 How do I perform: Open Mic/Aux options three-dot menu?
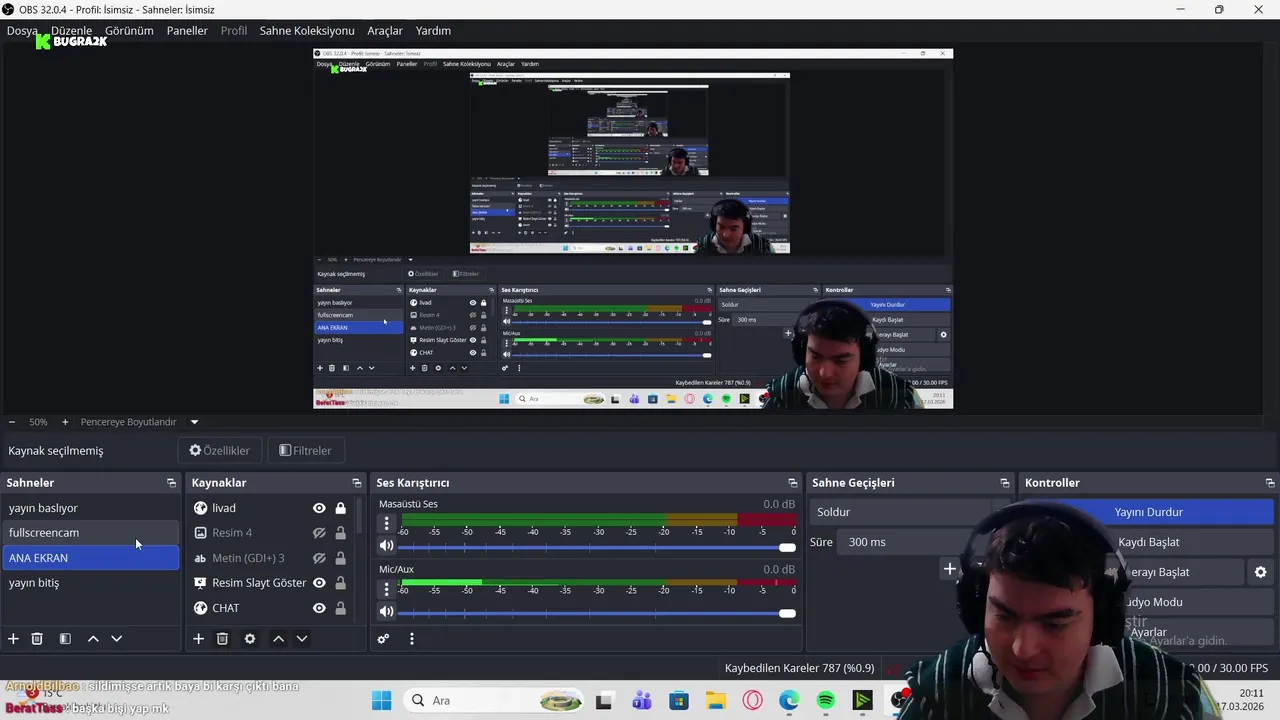point(386,588)
